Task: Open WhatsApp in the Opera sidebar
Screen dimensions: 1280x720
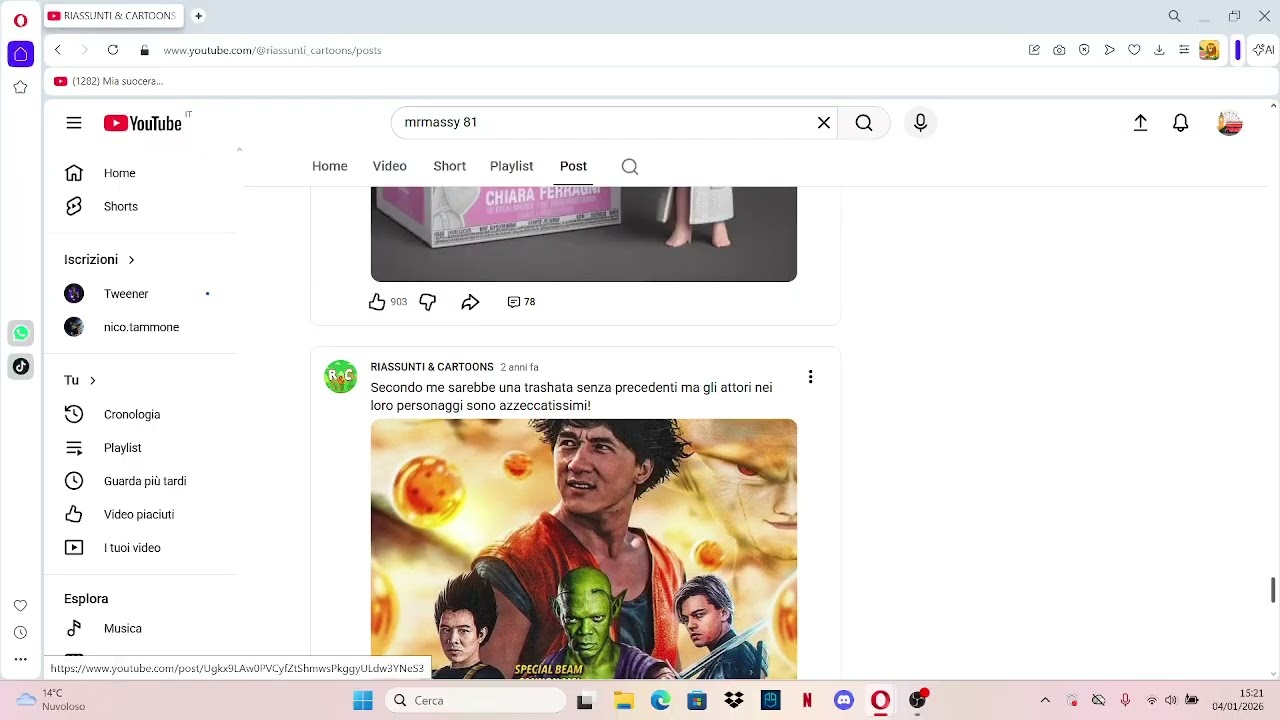Action: tap(21, 333)
